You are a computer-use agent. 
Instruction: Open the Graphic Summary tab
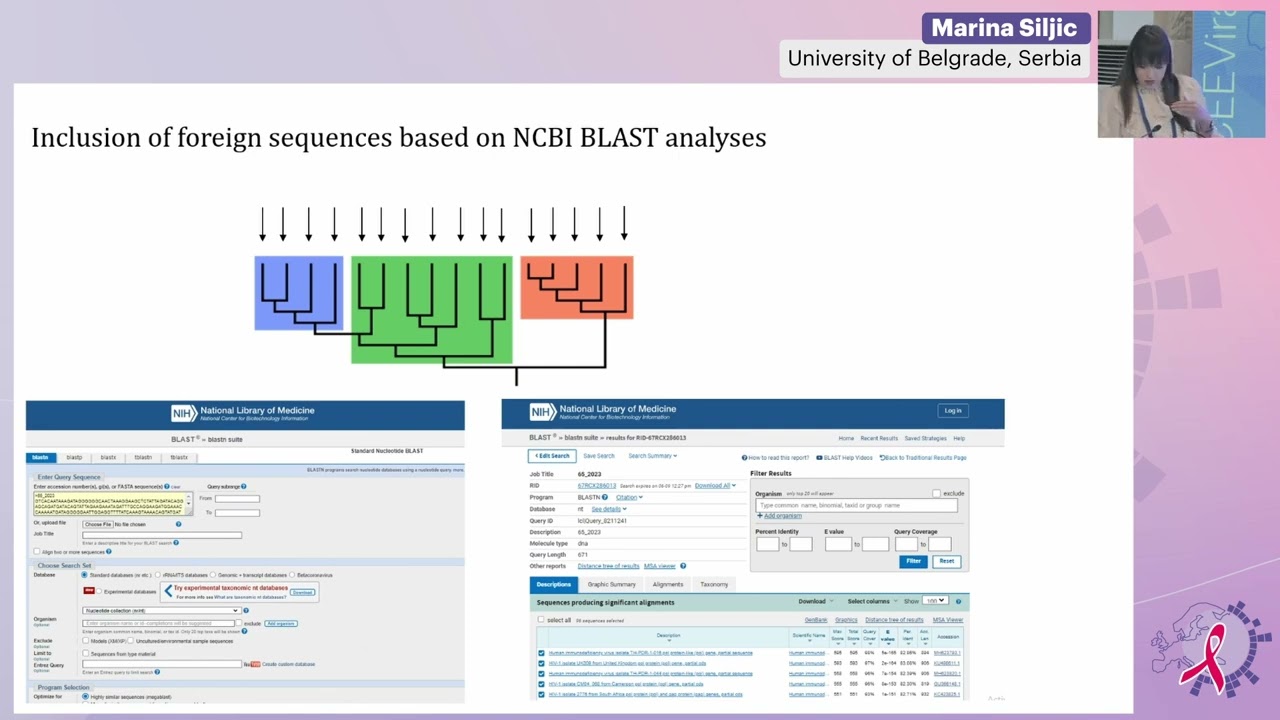point(611,584)
